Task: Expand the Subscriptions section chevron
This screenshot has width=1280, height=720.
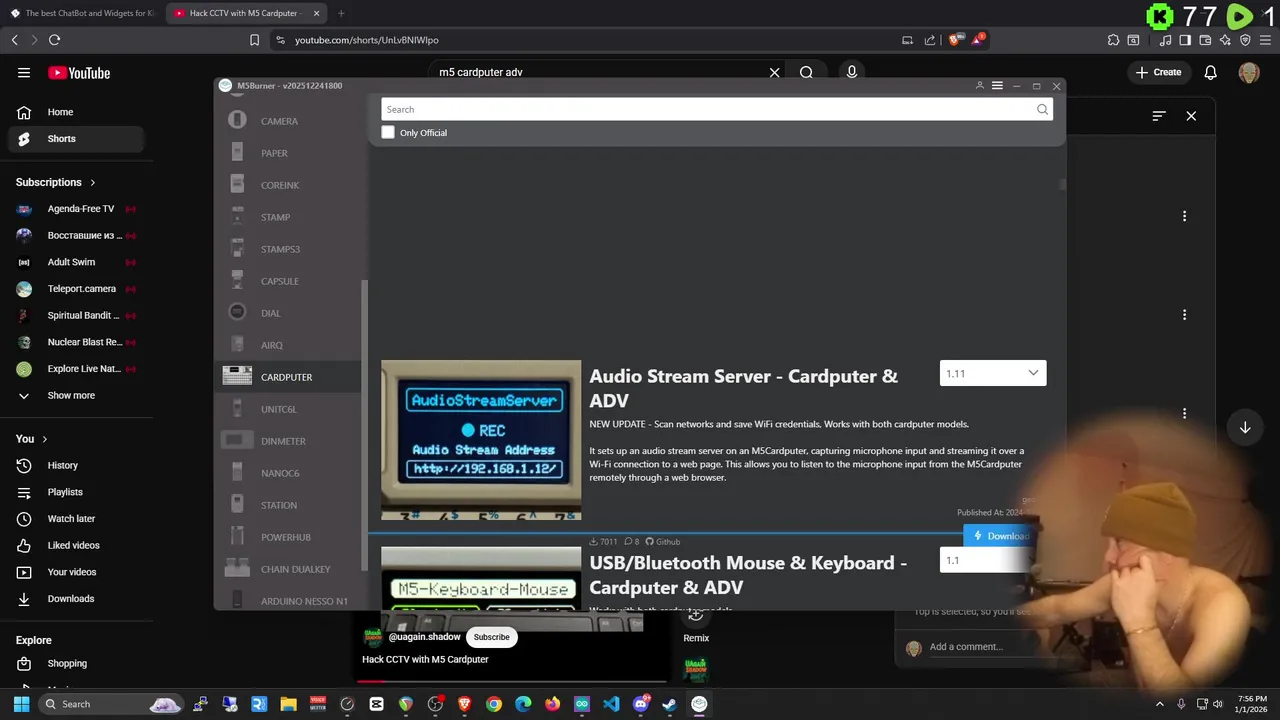Action: tap(93, 183)
